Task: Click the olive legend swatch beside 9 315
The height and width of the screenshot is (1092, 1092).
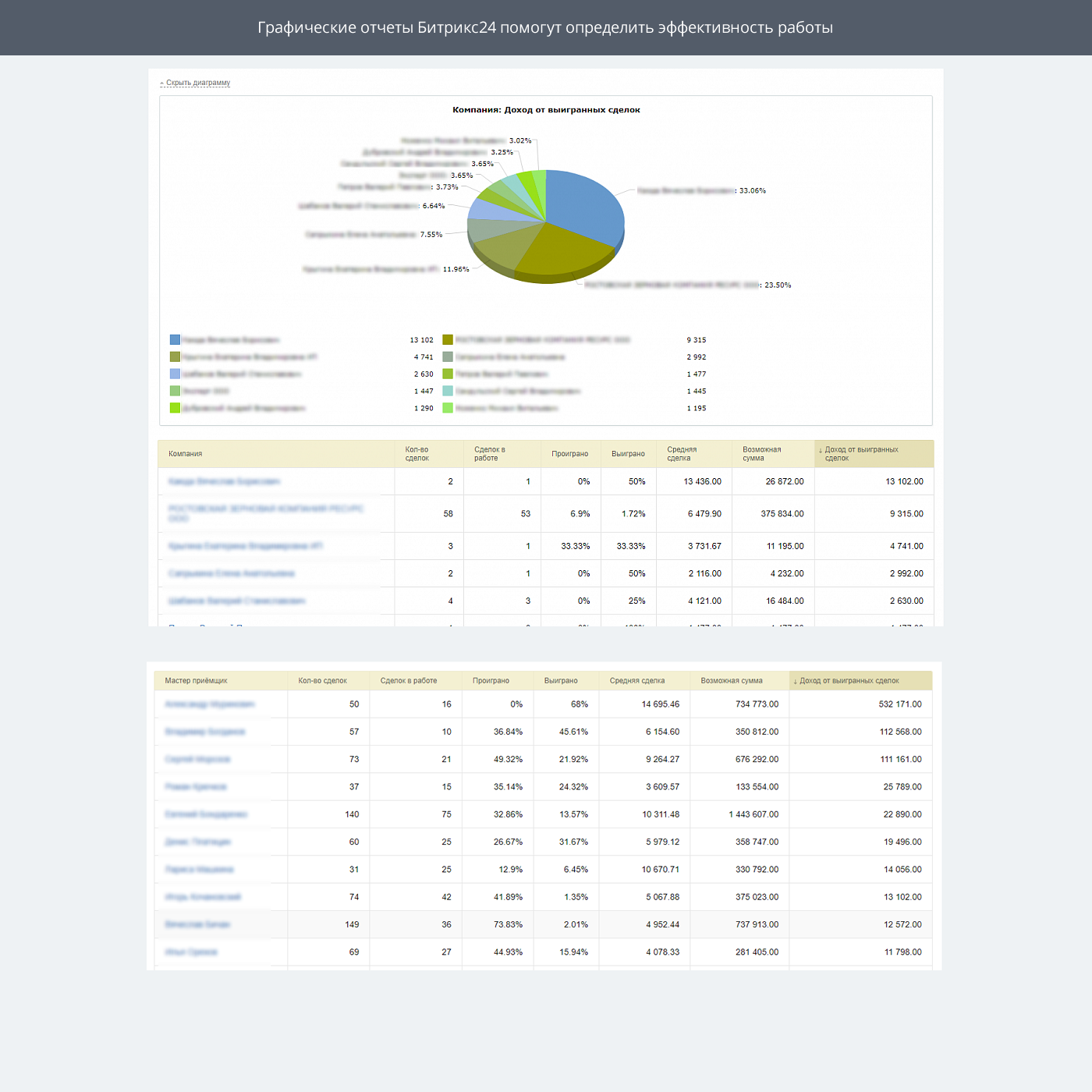Action: pos(448,340)
